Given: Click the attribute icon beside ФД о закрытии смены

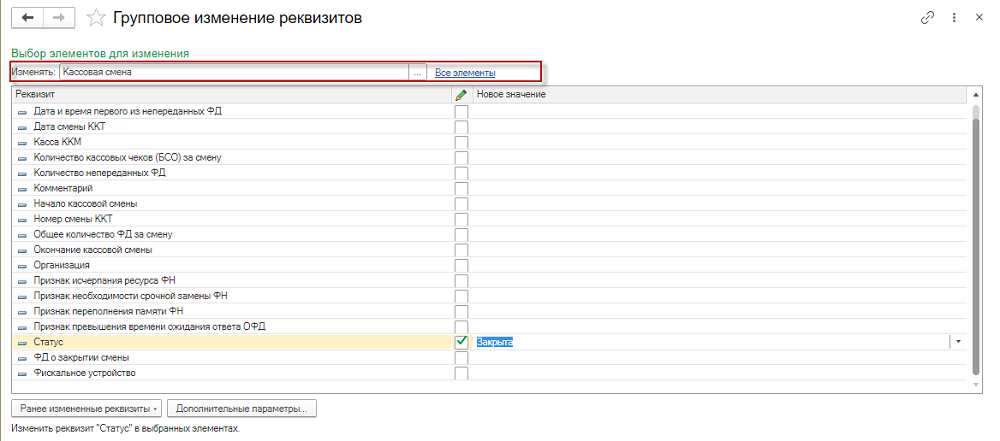Looking at the screenshot, I should click(x=23, y=358).
